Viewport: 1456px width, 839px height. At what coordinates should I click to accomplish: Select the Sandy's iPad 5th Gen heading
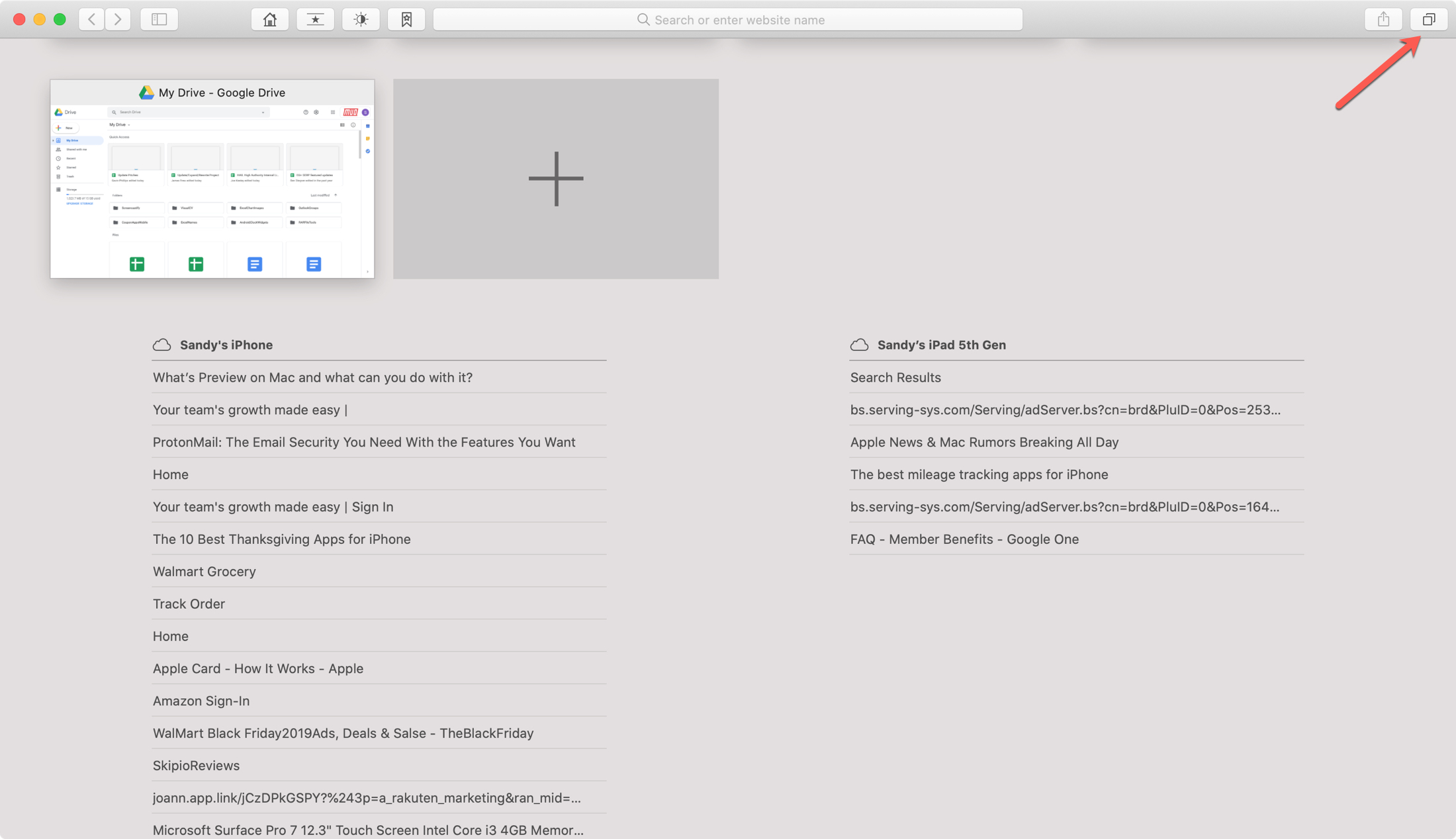(x=942, y=345)
